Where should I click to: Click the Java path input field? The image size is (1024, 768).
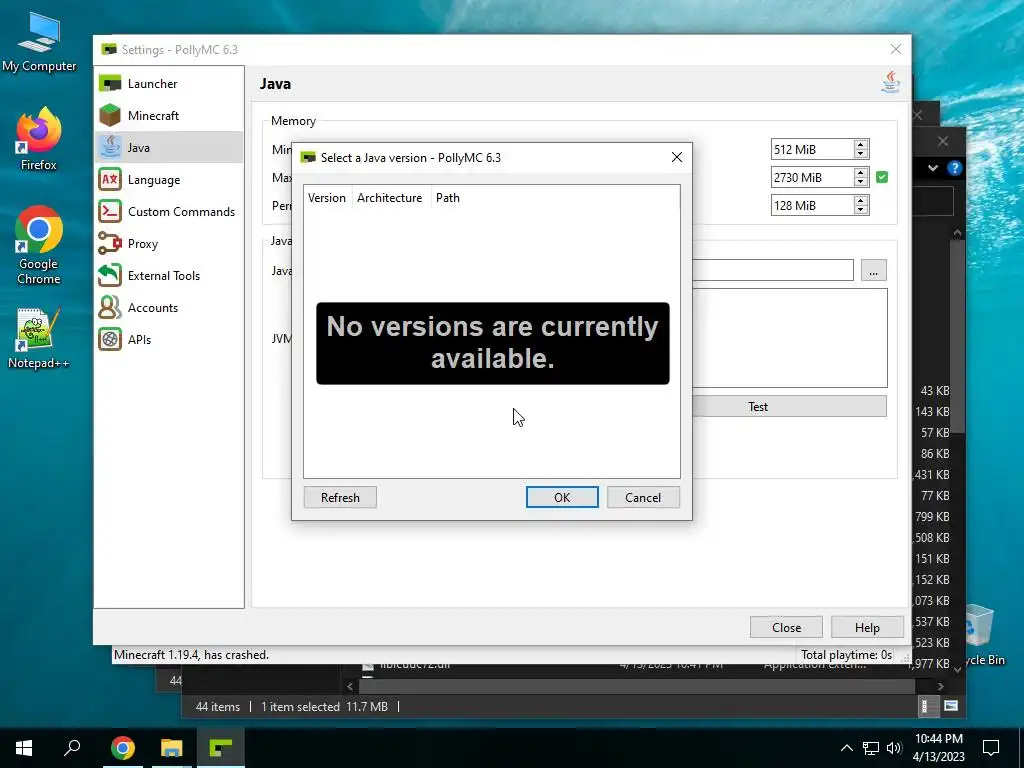[773, 270]
